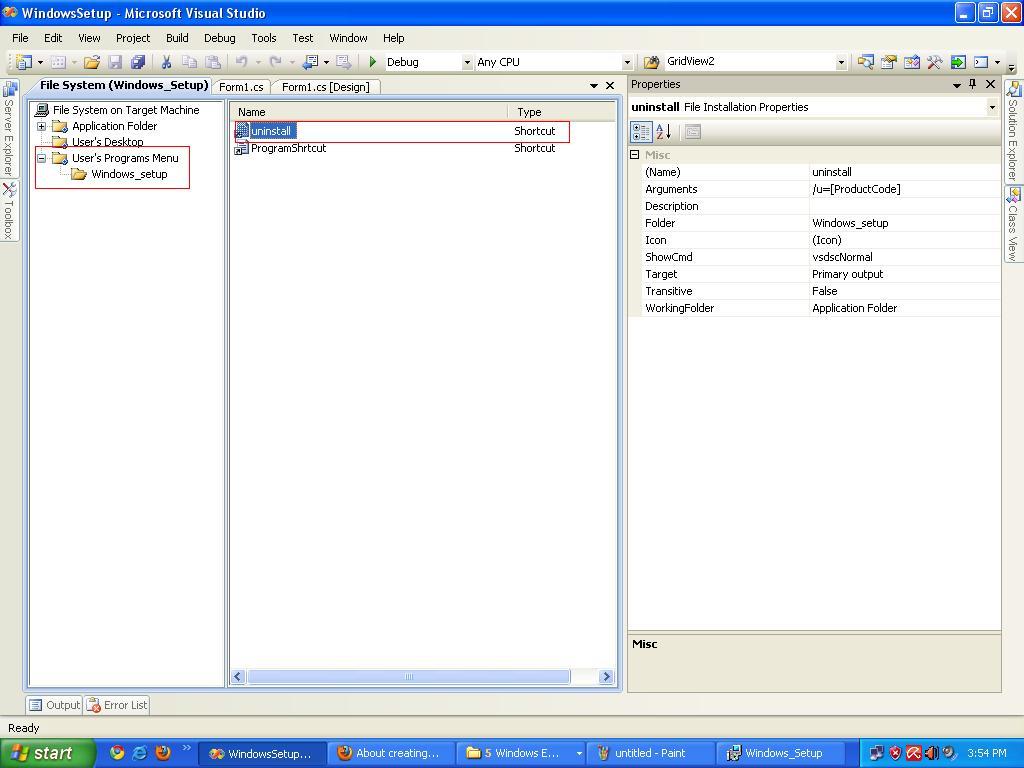The image size is (1024, 768).
Task: Switch to the Form1.cs tab
Action: pos(241,87)
